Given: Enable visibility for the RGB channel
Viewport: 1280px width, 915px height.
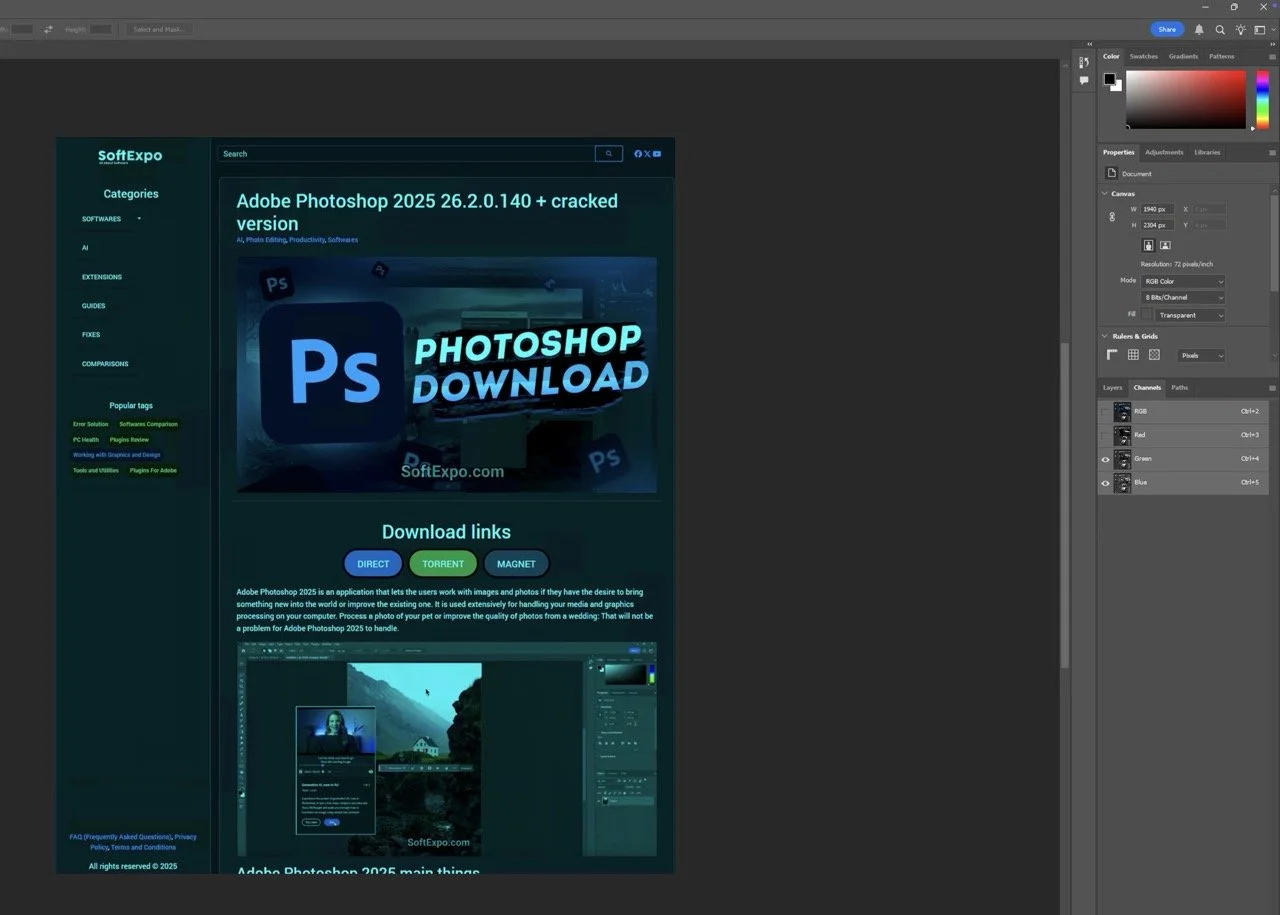Looking at the screenshot, I should click(x=1105, y=411).
